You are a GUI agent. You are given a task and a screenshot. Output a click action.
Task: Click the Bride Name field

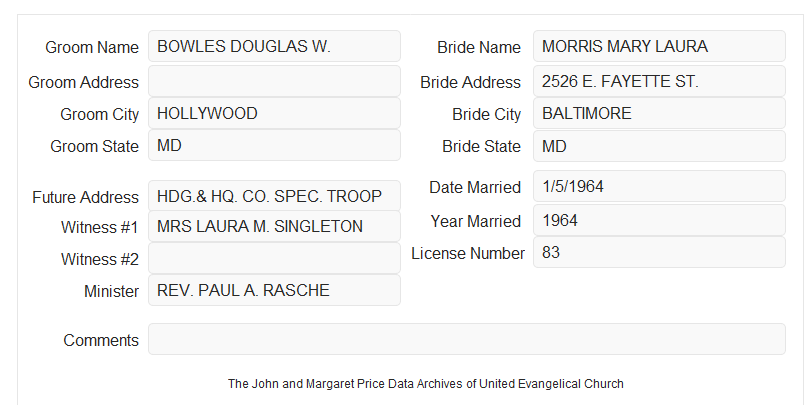[659, 46]
